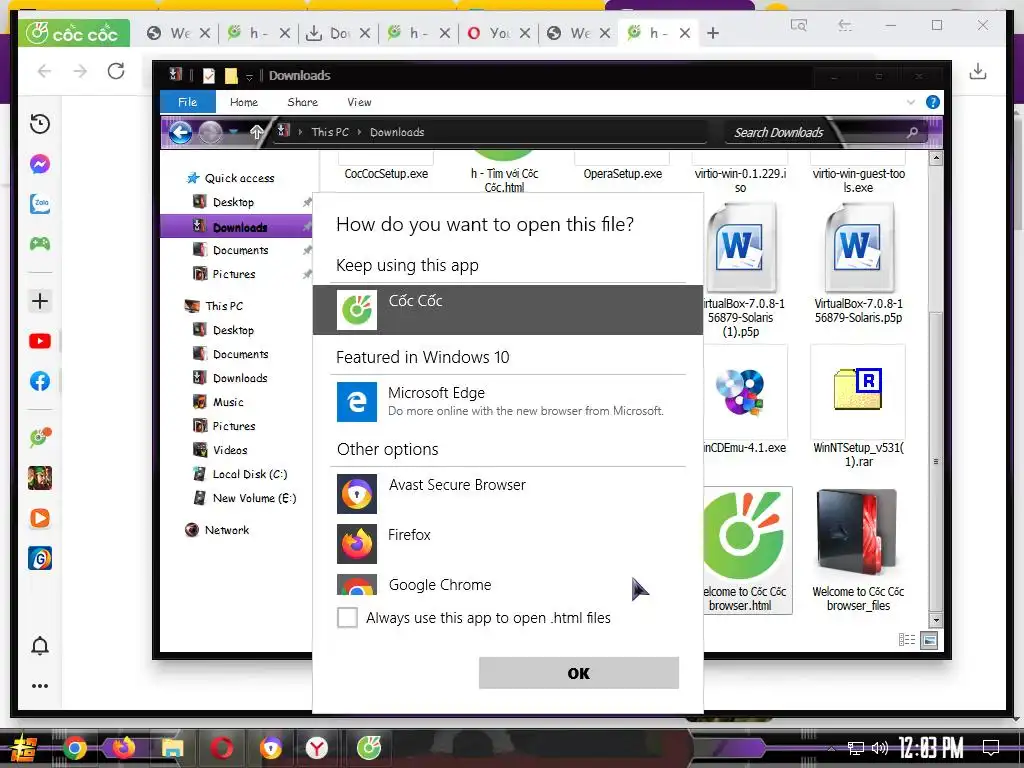This screenshot has width=1024, height=768.
Task: Select the Welcome to Cốc Cốc browser_files folder
Action: 858,551
